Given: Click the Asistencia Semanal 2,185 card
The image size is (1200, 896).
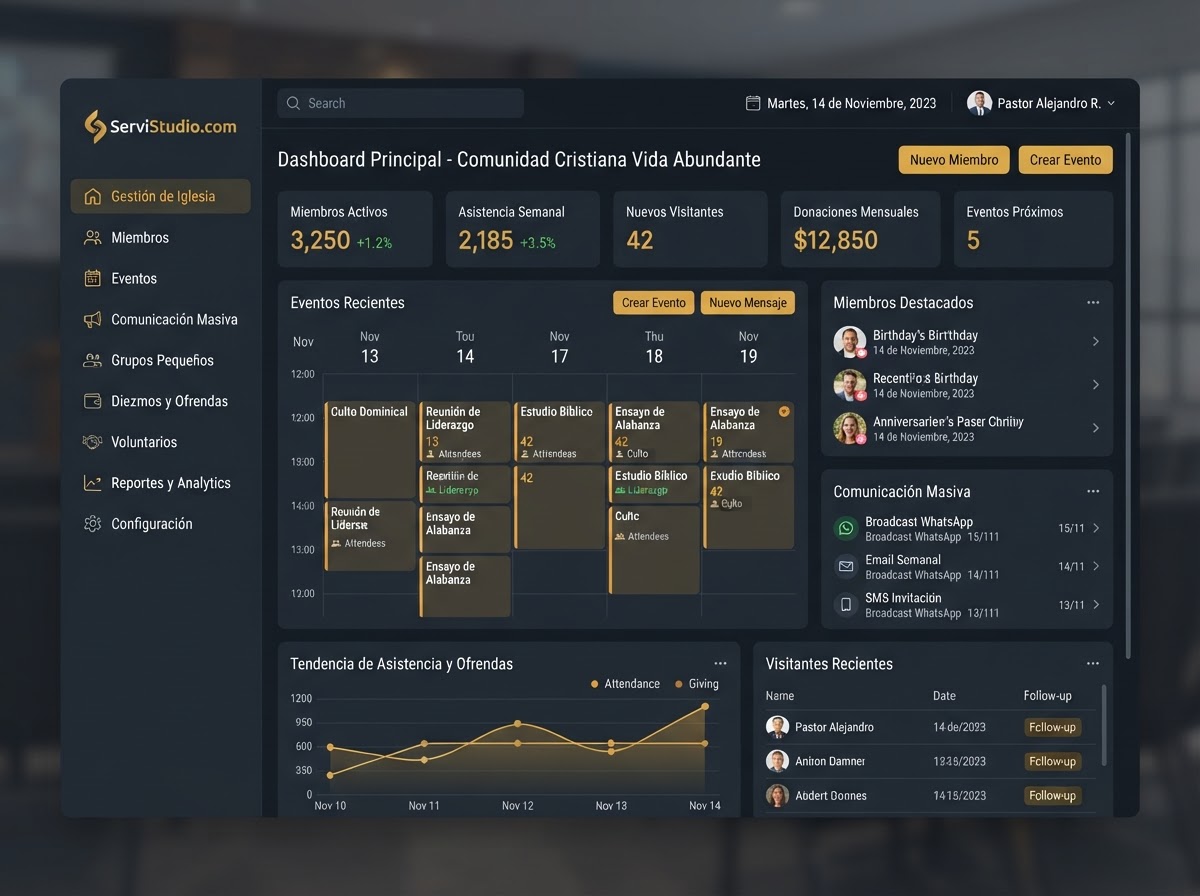Looking at the screenshot, I should [x=523, y=229].
